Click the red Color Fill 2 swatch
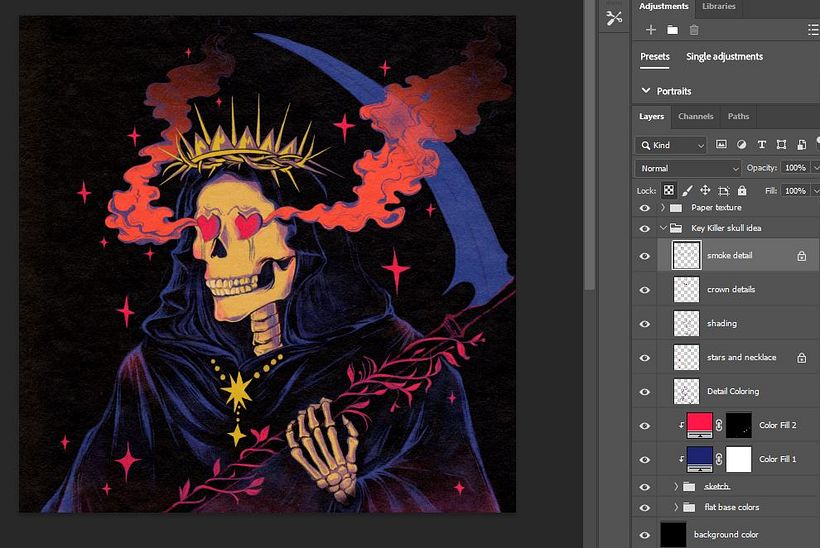Screen dimensions: 820x548 (700, 426)
